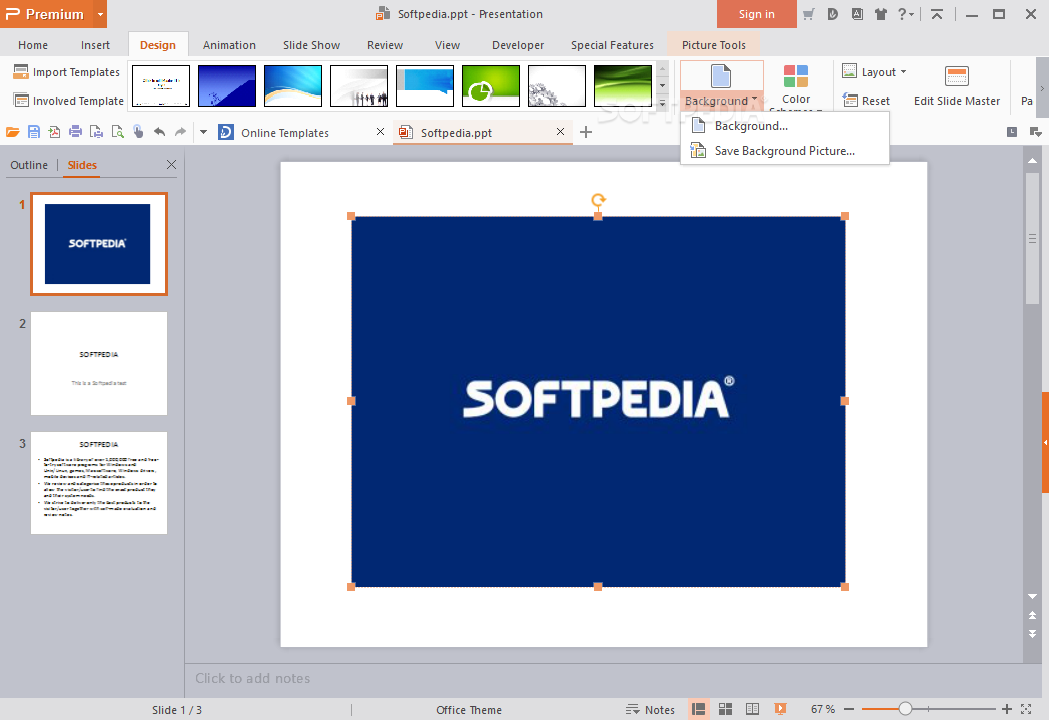Image resolution: width=1049 pixels, height=720 pixels.
Task: Select slide 2 thumbnail
Action: 99,363
